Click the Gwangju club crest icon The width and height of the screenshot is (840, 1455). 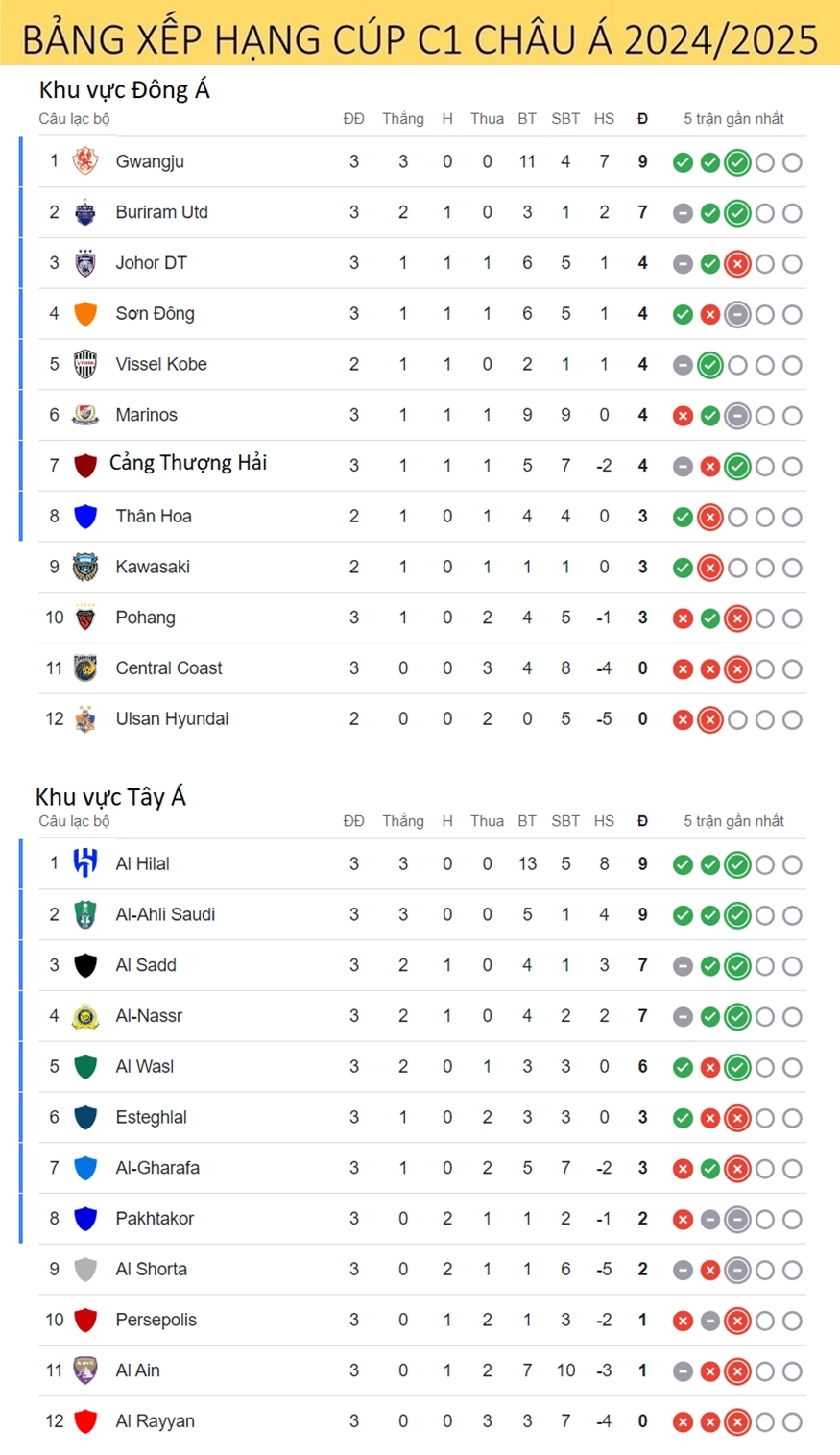[85, 161]
